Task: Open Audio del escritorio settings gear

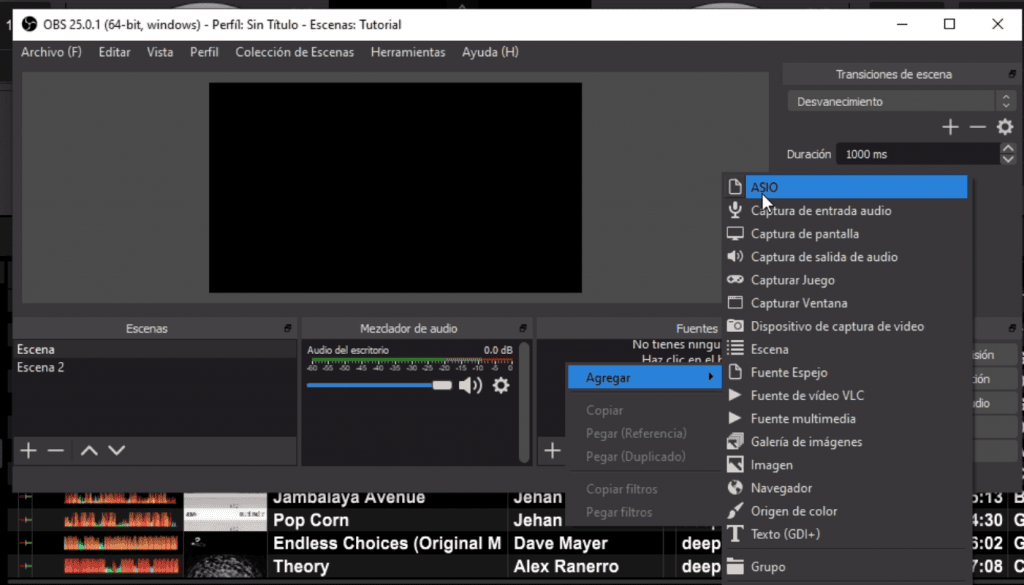Action: (x=501, y=385)
